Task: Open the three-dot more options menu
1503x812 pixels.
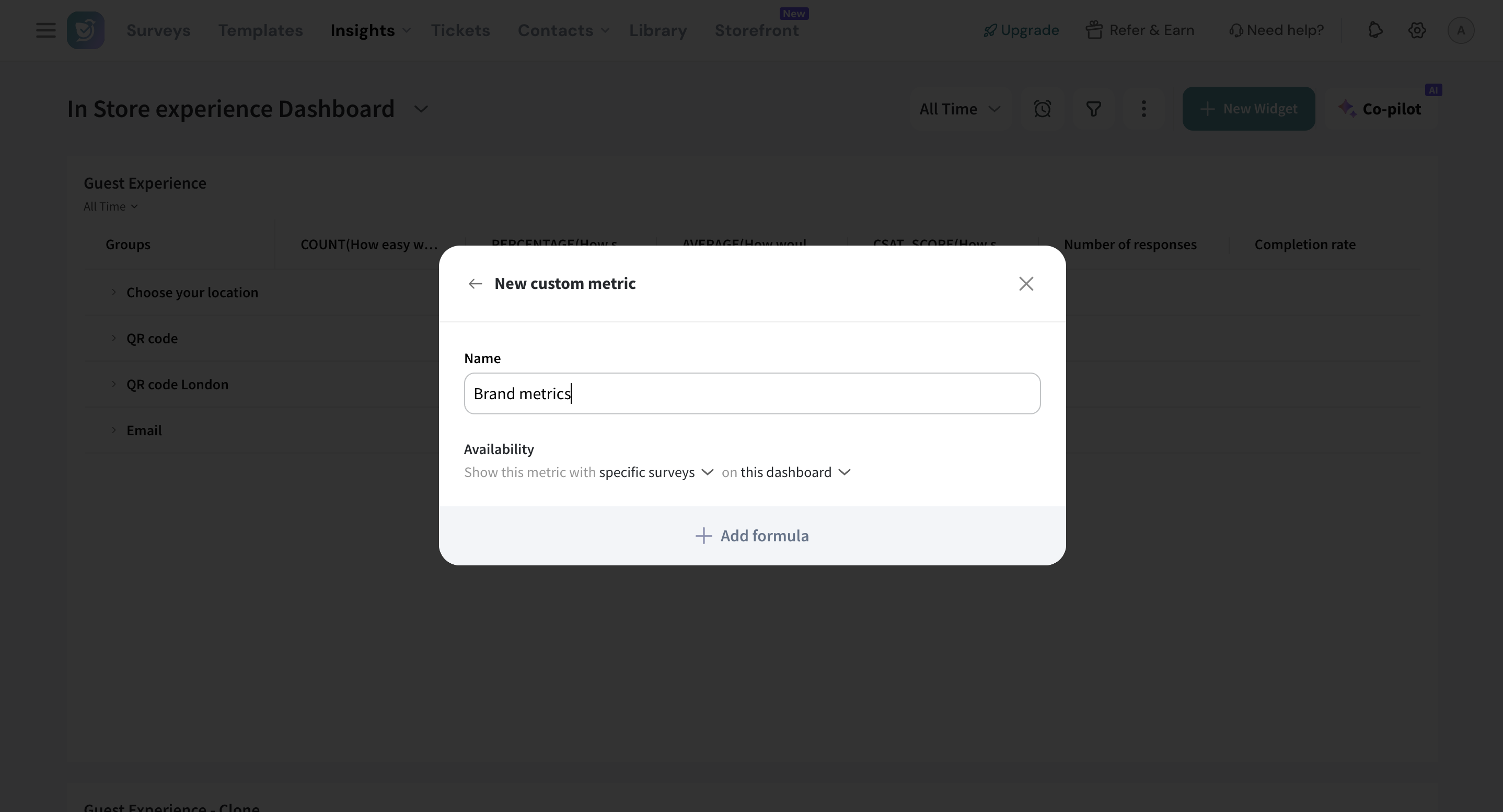Action: click(x=1143, y=109)
